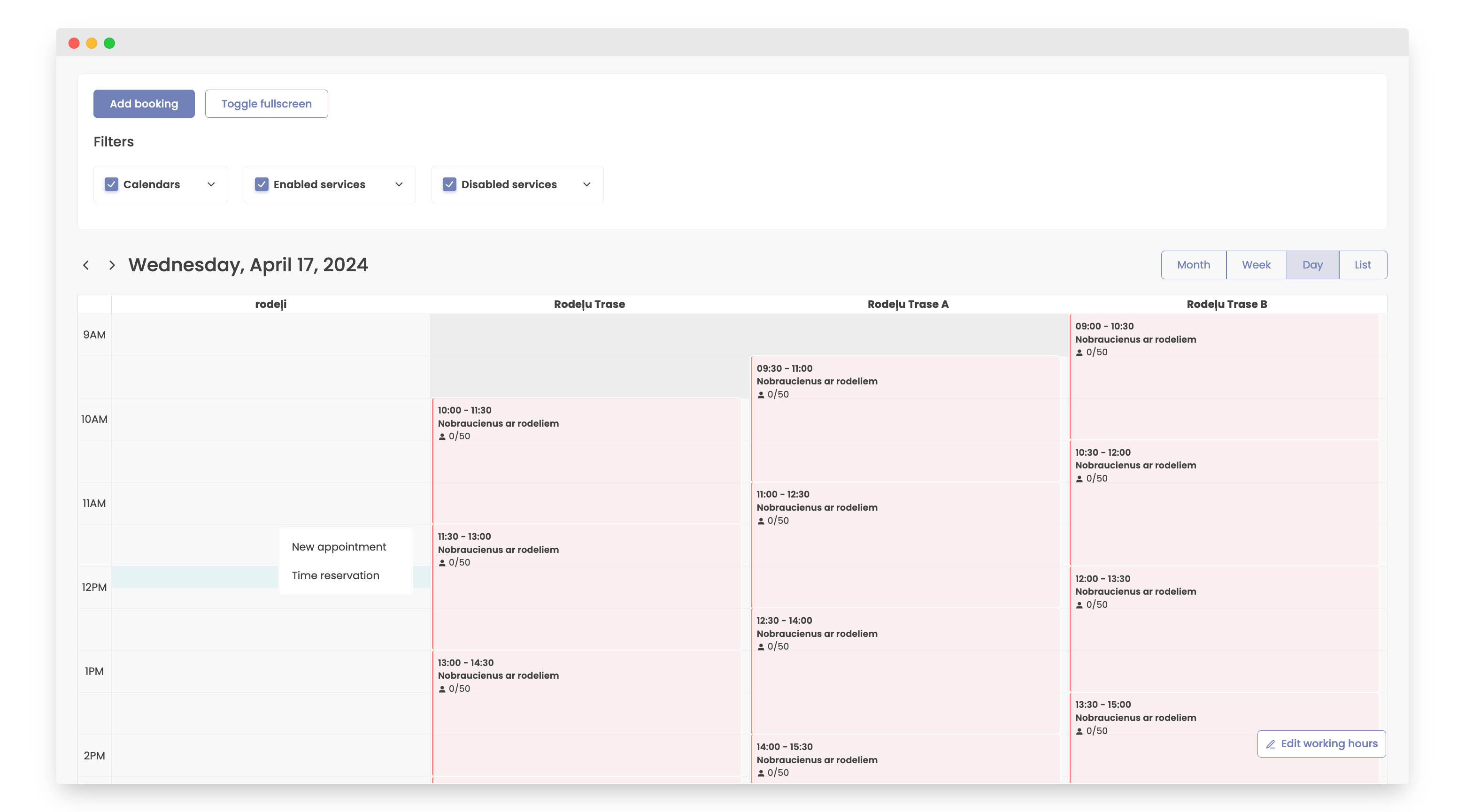Go to next day arrow
This screenshot has height=812, width=1465.
[x=112, y=265]
